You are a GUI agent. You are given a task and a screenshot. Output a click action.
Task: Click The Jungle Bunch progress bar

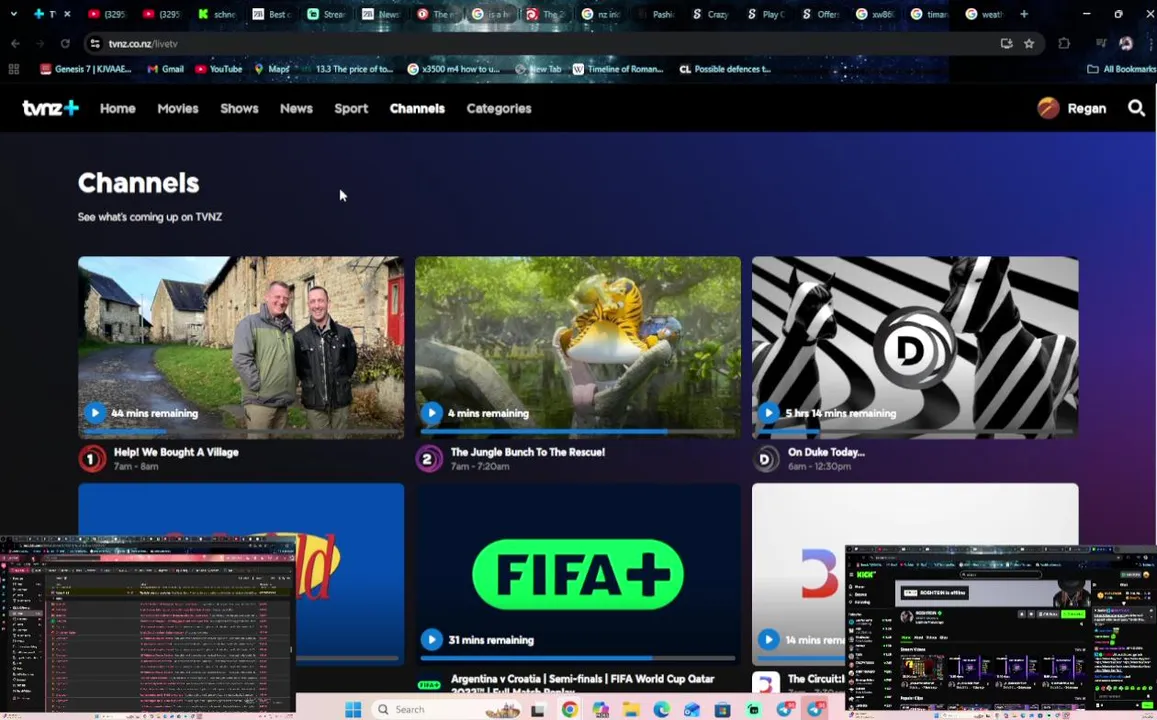pos(578,431)
